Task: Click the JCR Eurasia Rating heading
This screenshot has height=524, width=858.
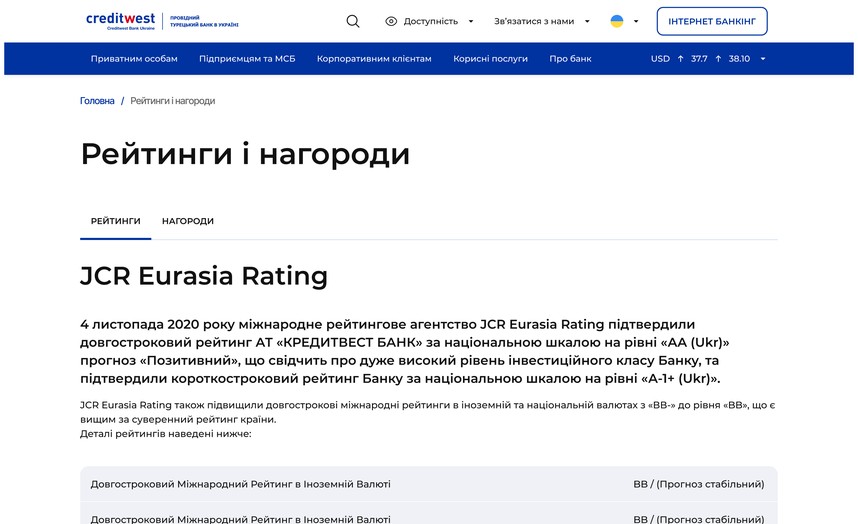Action: point(204,276)
